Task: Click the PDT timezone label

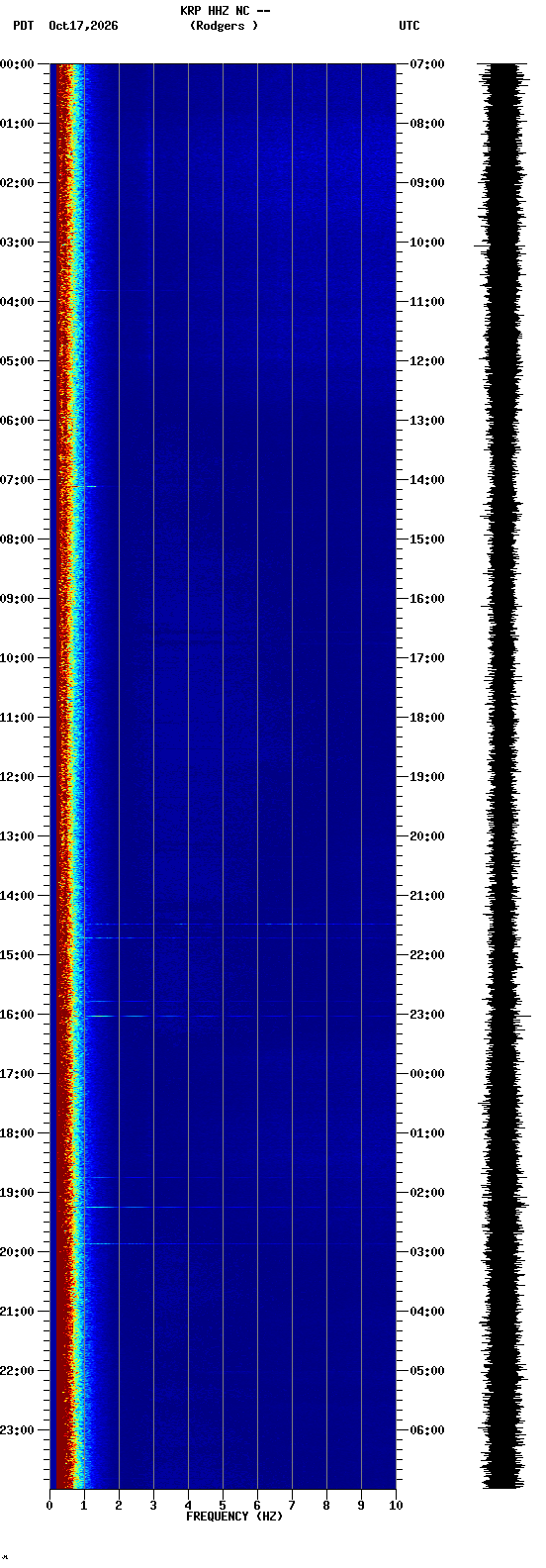Action: click(x=23, y=26)
